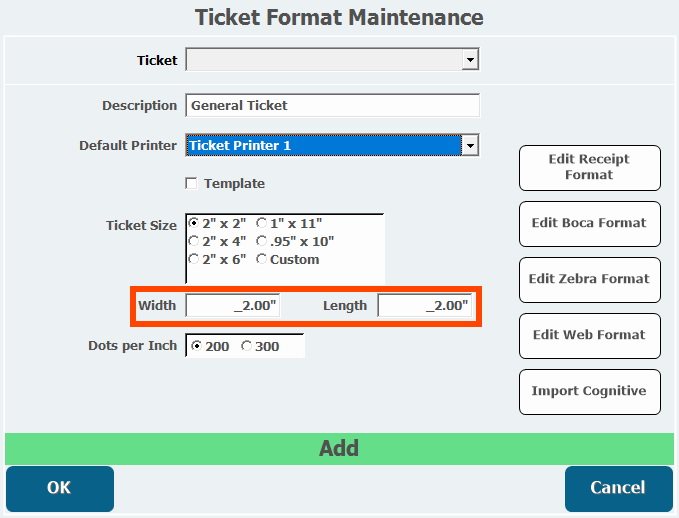Select the Custom ticket size option
The height and width of the screenshot is (518, 679).
click(x=262, y=259)
